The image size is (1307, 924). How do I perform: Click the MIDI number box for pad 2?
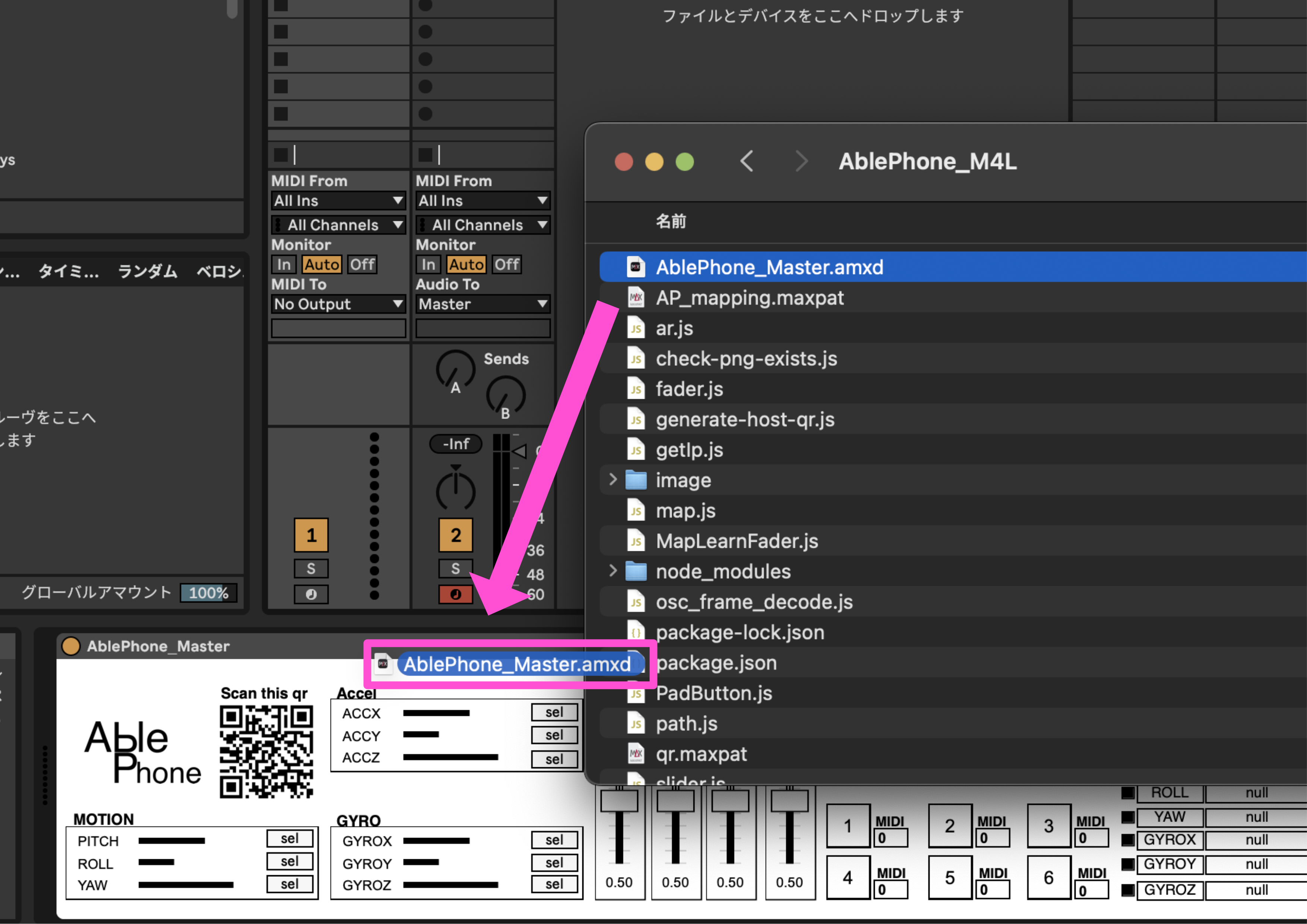click(992, 838)
